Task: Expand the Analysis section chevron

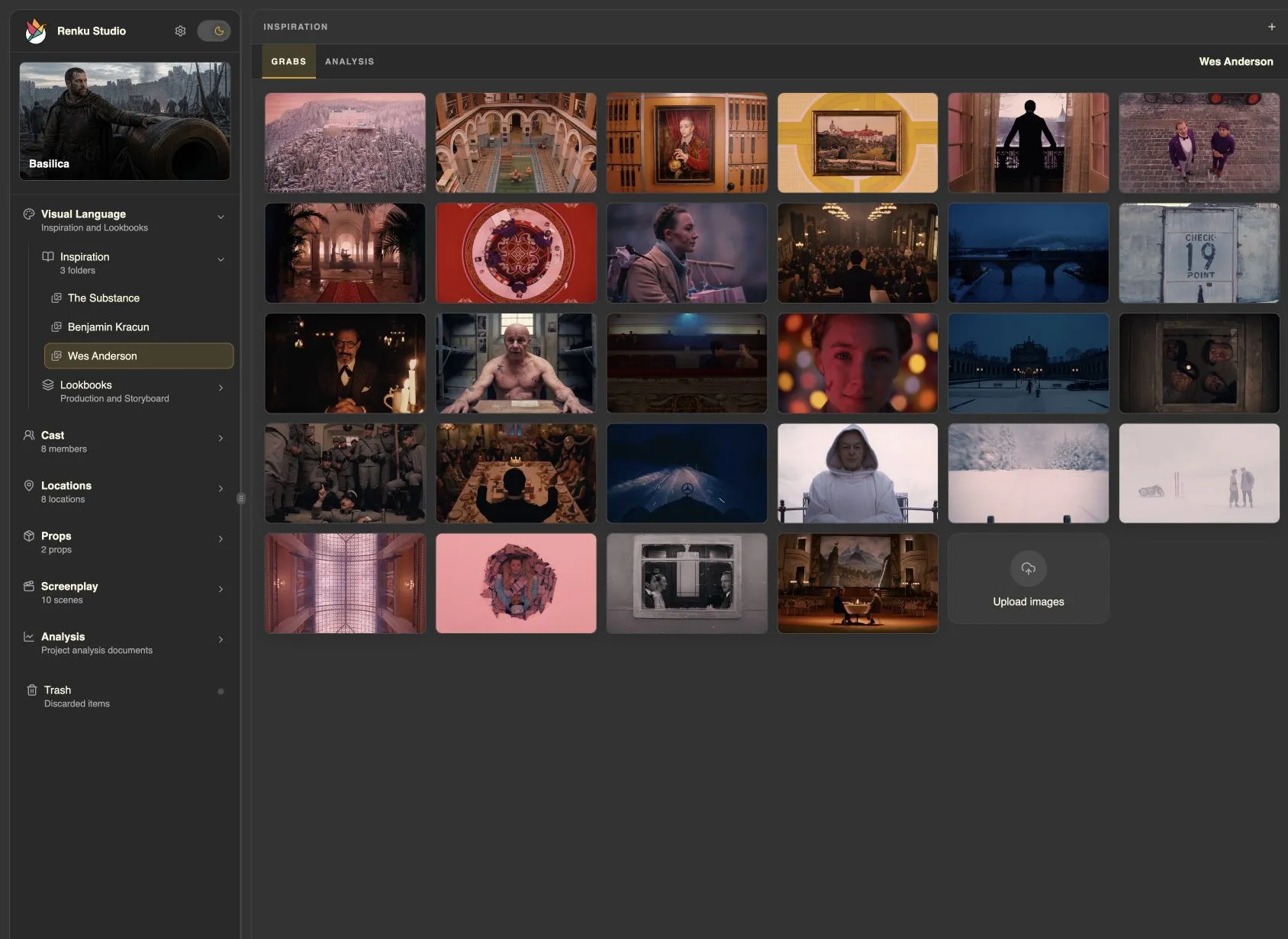Action: (x=221, y=640)
